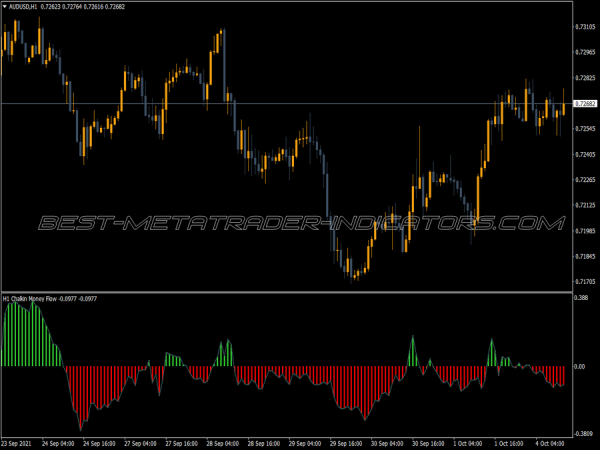Select the AUDUSD,H1 chart title text

click(23, 7)
